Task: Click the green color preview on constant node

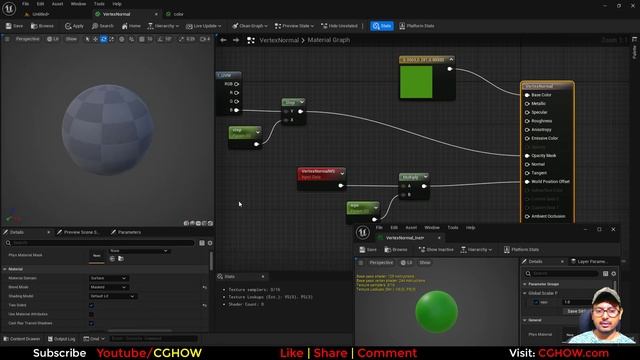Action: click(416, 82)
